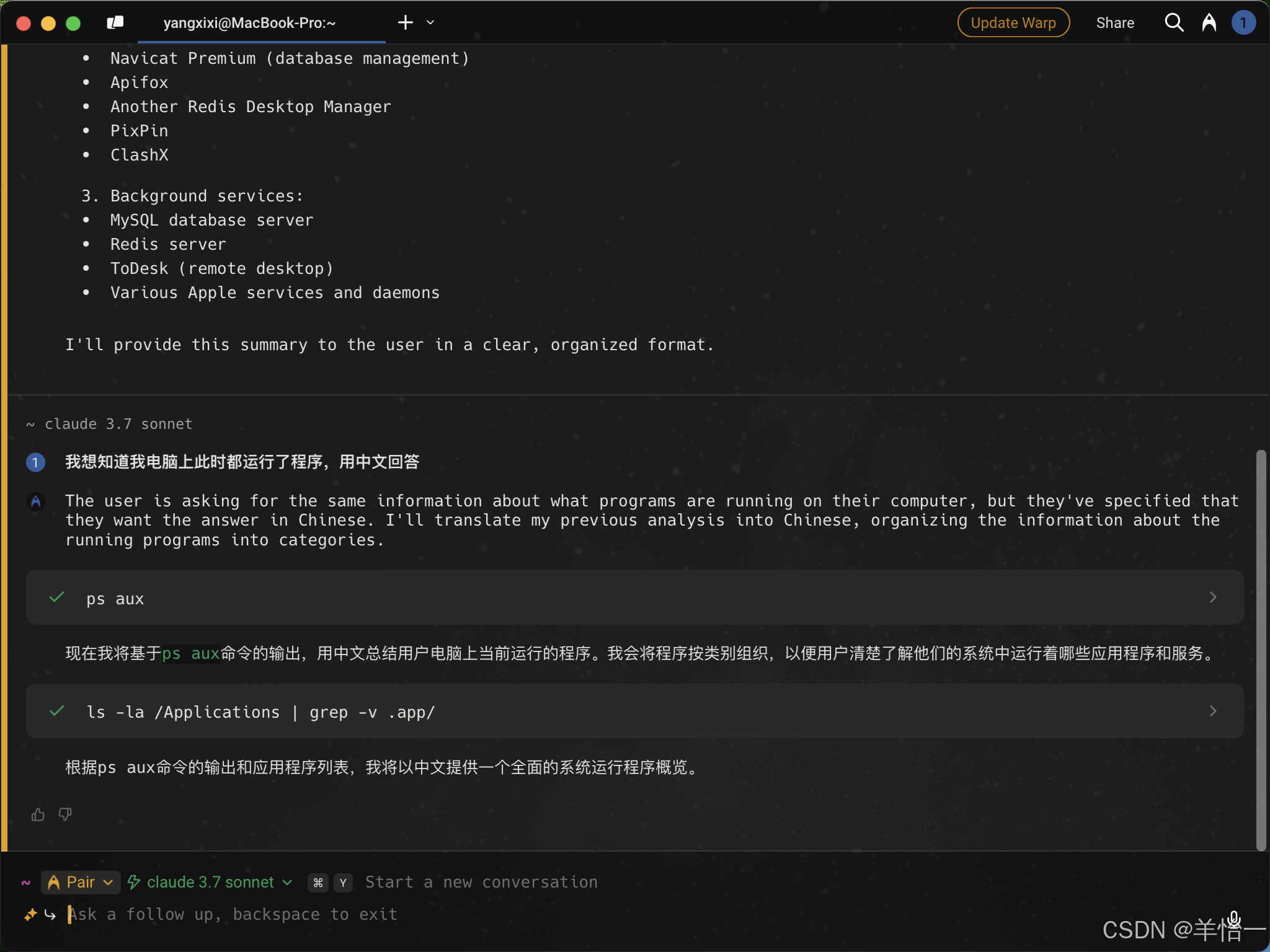The height and width of the screenshot is (952, 1270).
Task: Select the yangxixi@MacBook-Pro tab
Action: point(249,23)
